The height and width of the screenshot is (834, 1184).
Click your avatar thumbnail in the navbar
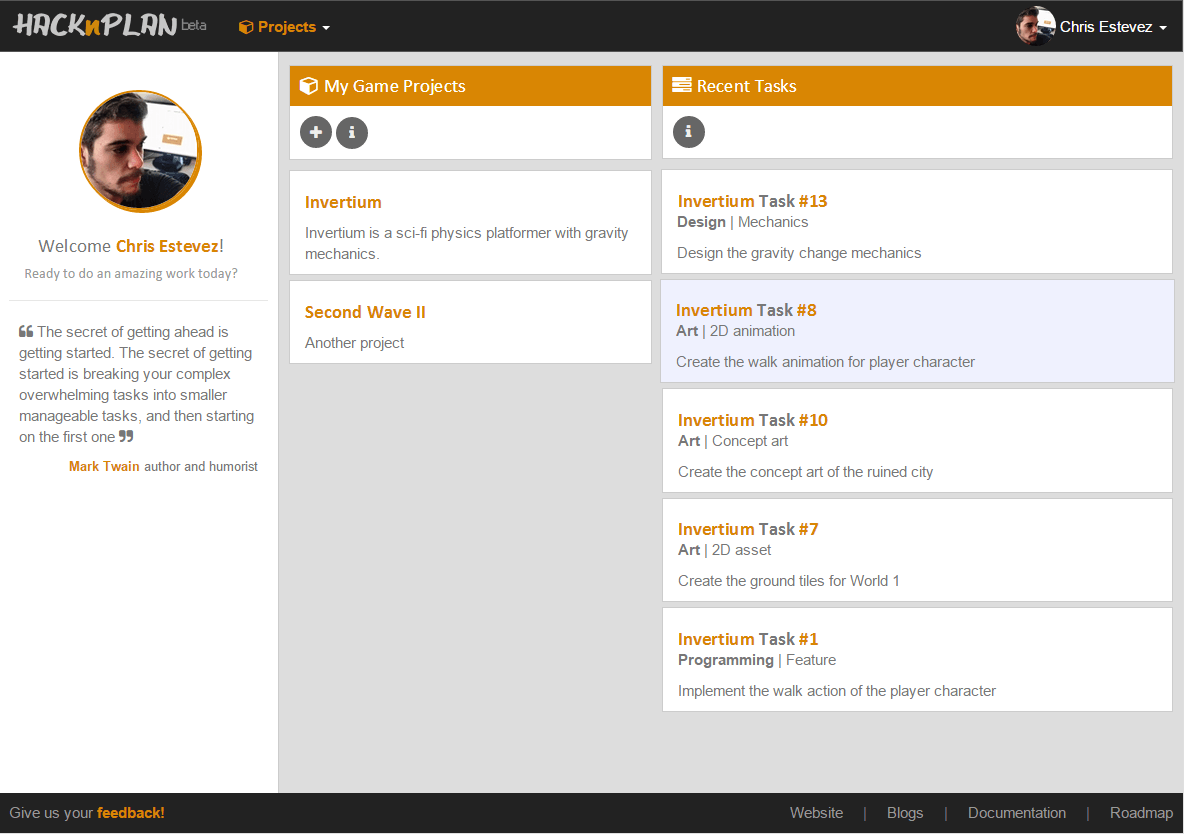click(1035, 26)
